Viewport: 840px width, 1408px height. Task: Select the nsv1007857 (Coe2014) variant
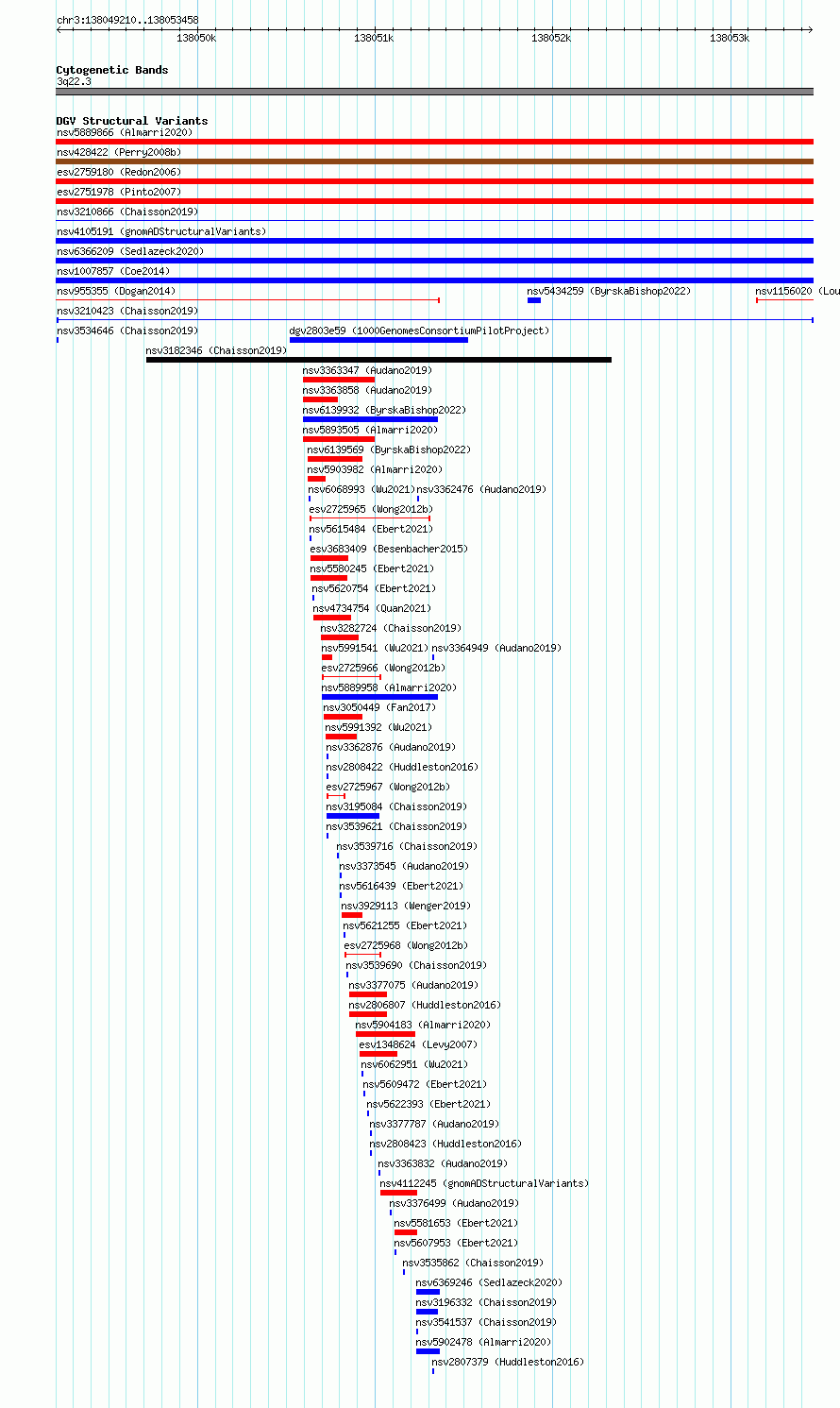(113, 271)
